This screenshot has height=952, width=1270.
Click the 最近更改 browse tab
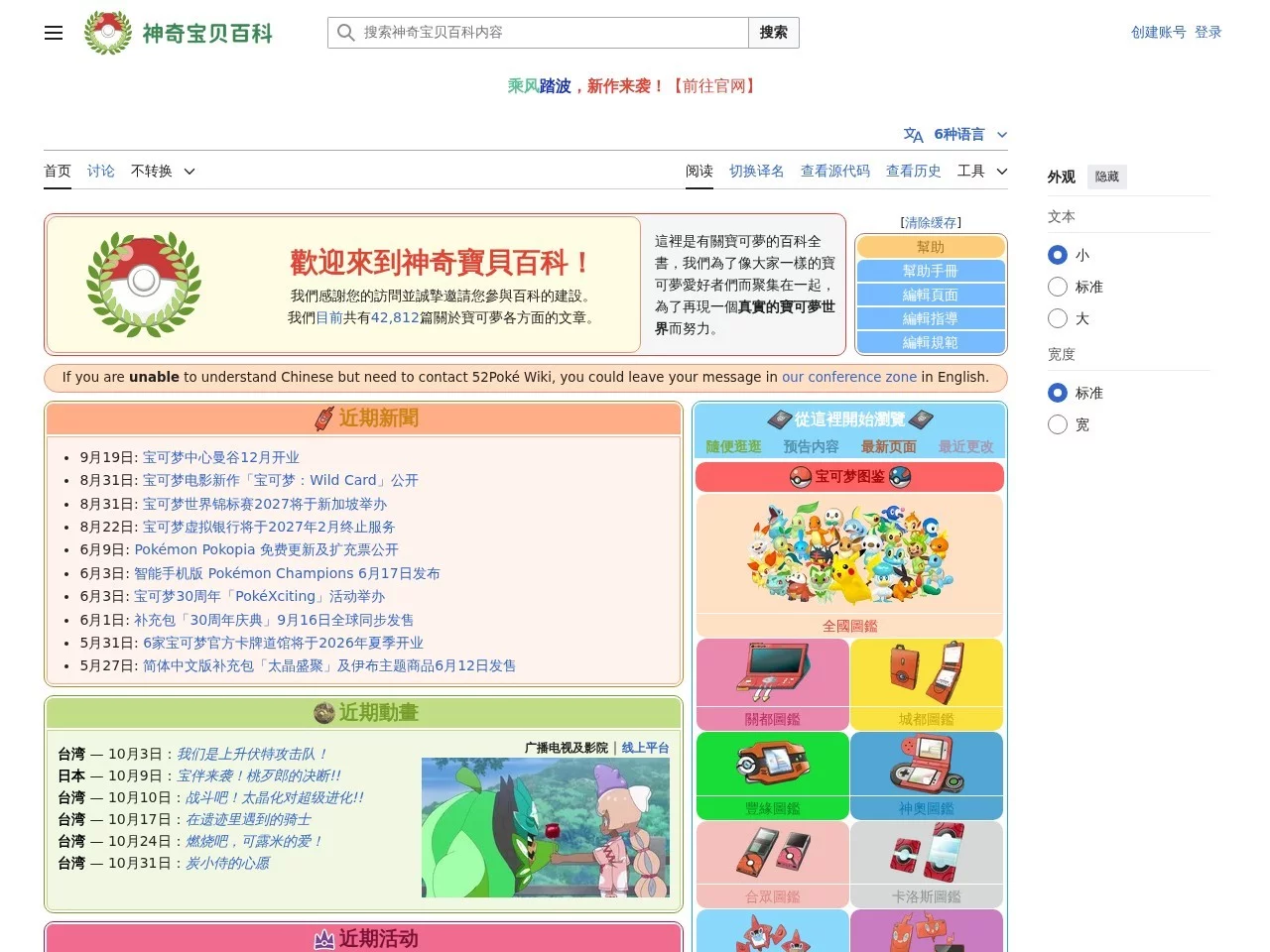click(966, 447)
